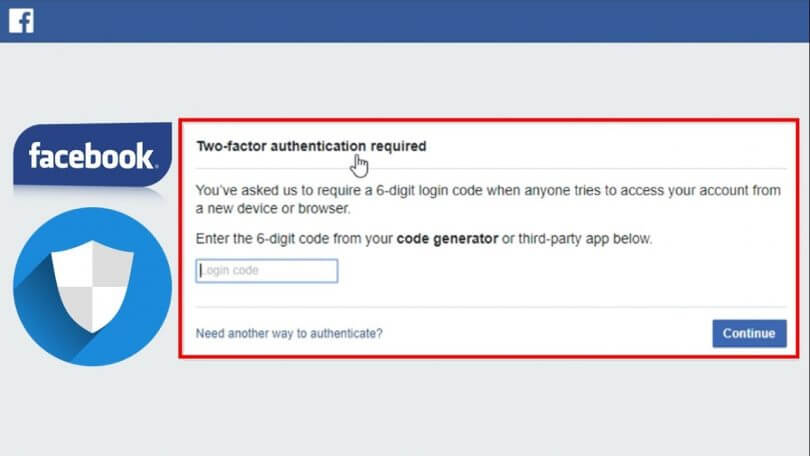The image size is (810, 456).
Task: Click the facebook wordmark banner
Action: pos(91,156)
